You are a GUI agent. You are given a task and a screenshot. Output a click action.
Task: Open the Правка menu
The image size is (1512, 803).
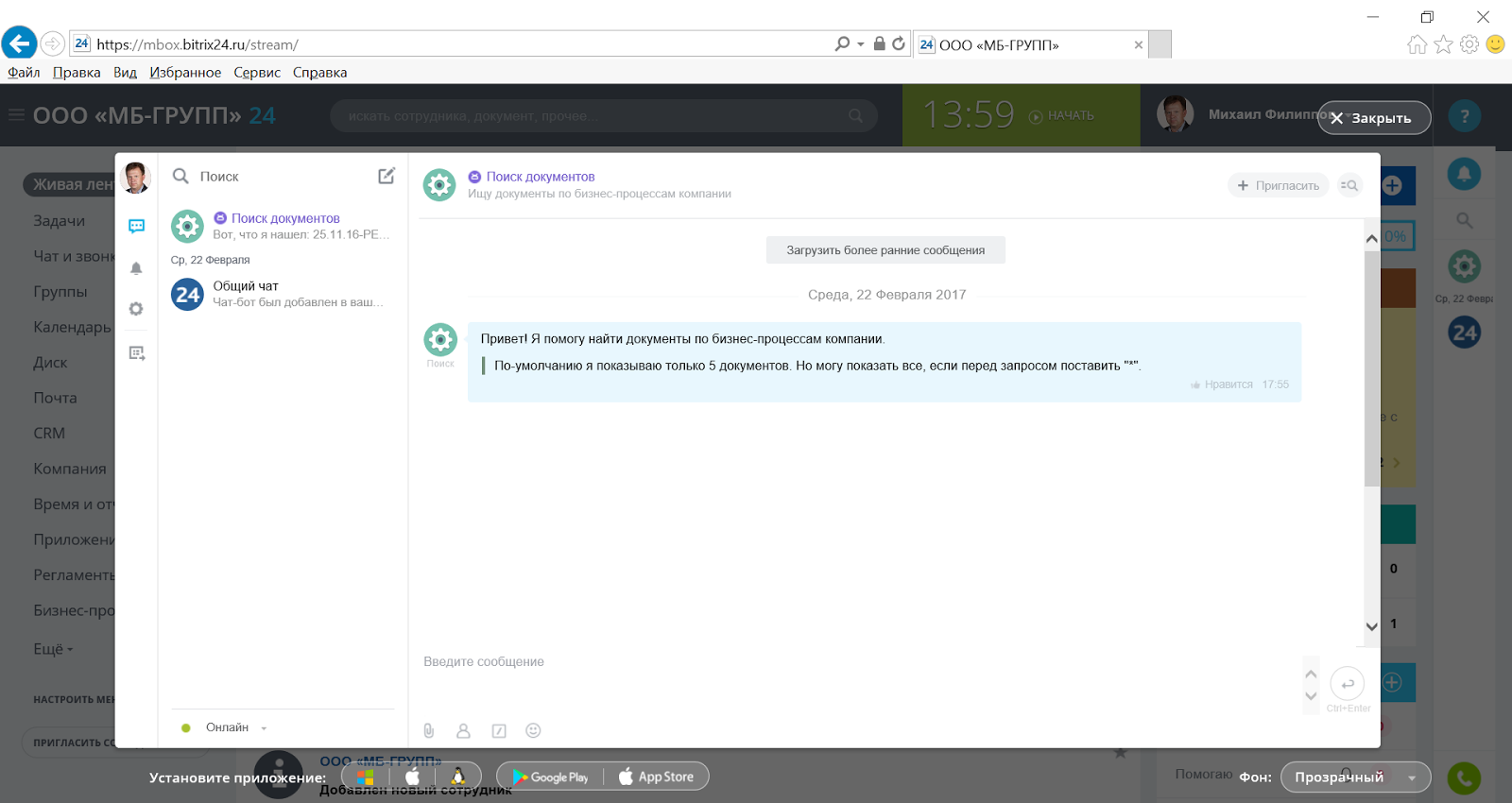[x=77, y=73]
